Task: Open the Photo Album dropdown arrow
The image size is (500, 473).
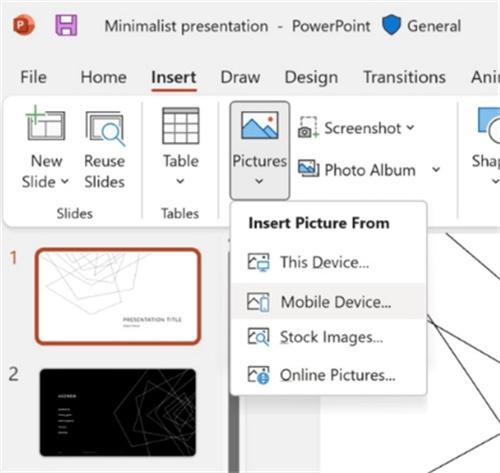Action: tap(436, 169)
